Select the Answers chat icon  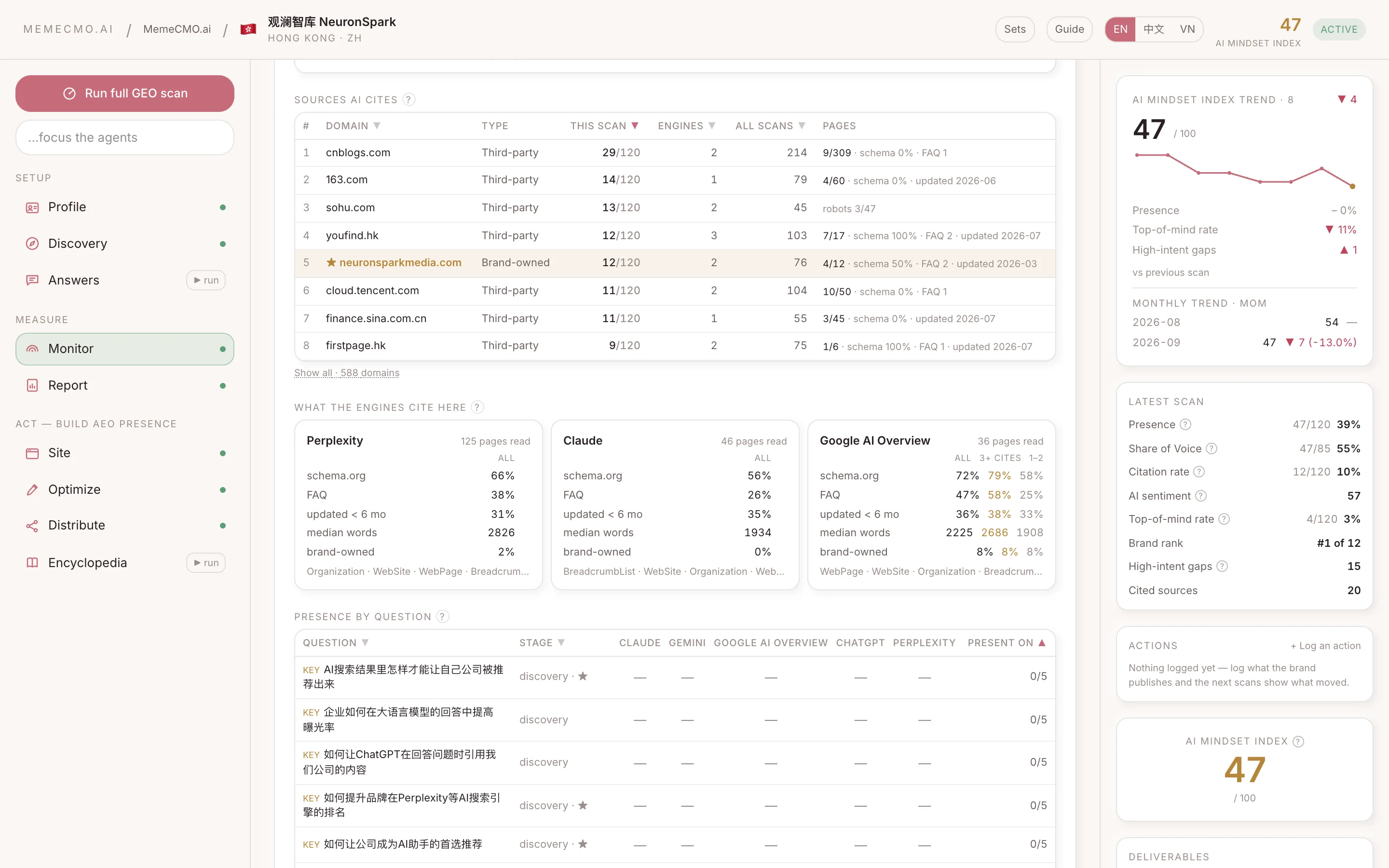[x=32, y=280]
